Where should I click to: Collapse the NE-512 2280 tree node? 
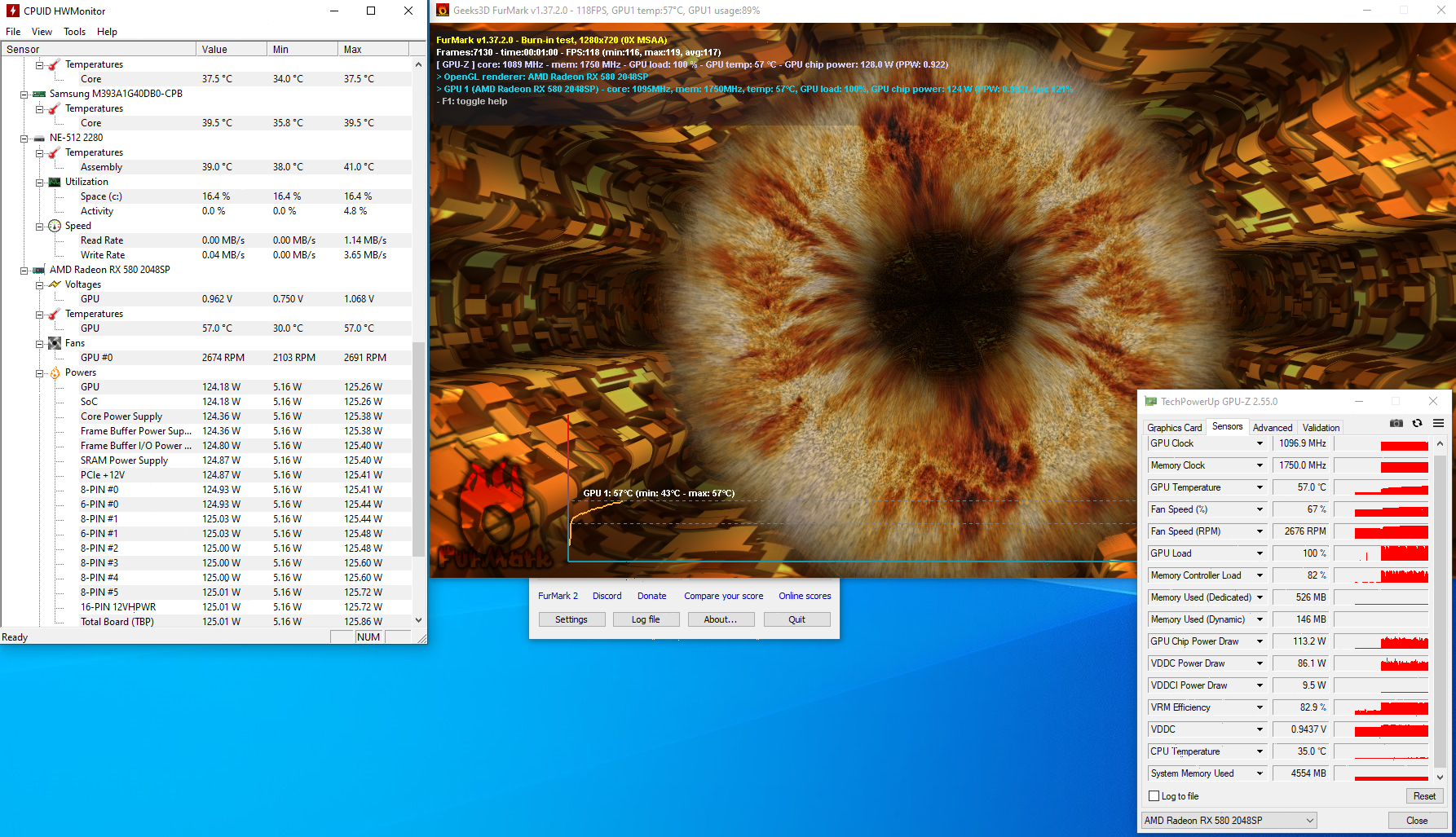24,138
